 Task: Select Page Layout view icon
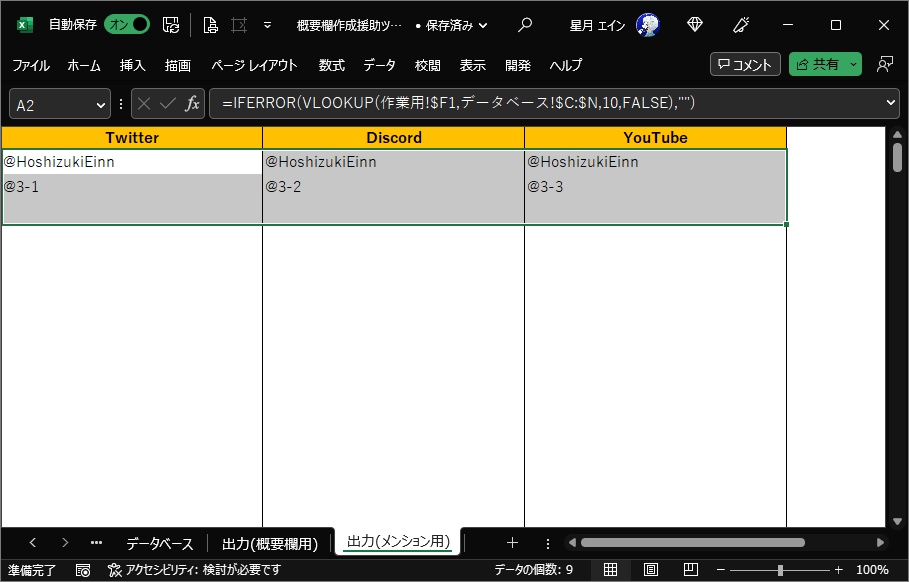pyautogui.click(x=650, y=568)
